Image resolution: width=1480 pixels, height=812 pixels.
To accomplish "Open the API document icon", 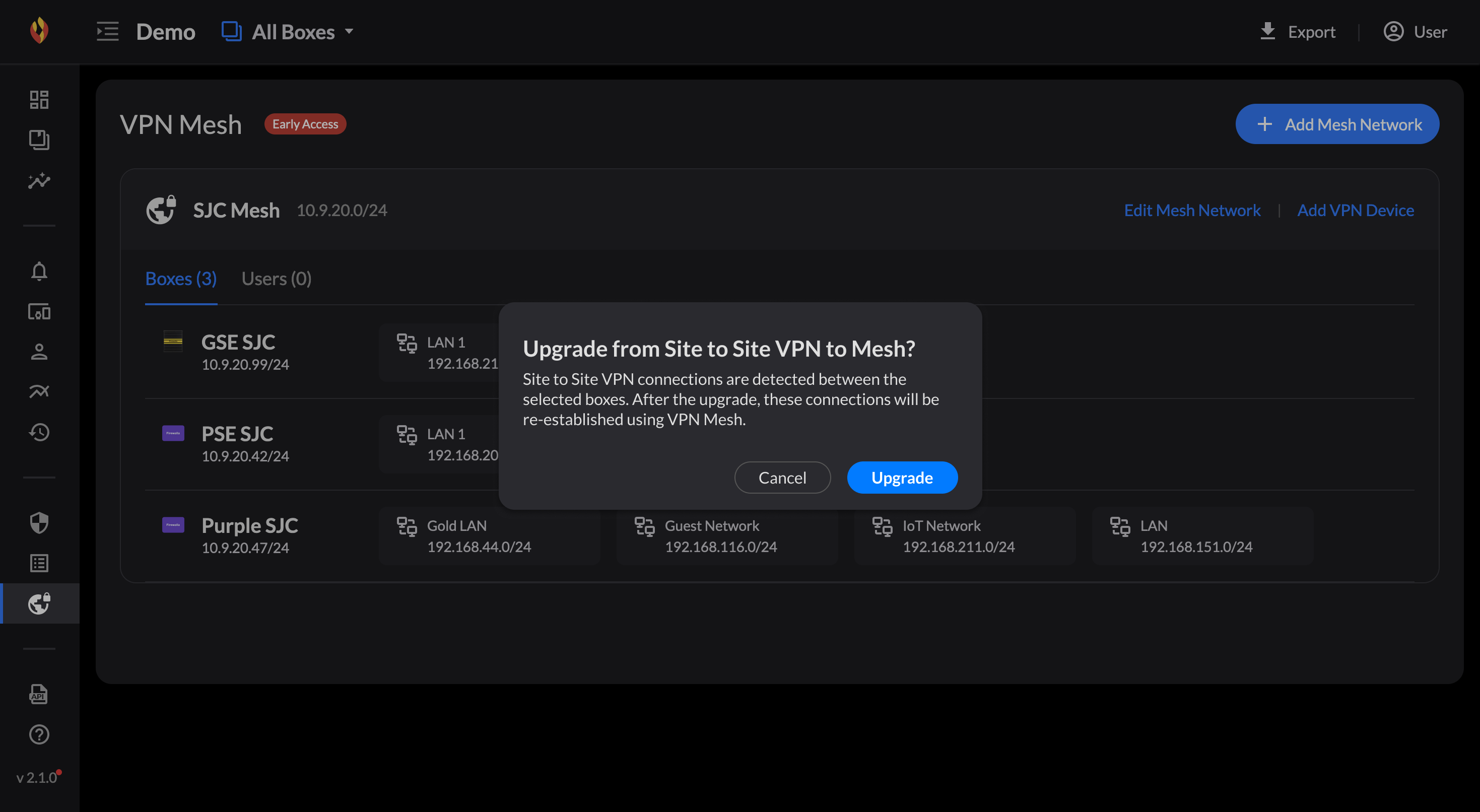I will (x=38, y=694).
